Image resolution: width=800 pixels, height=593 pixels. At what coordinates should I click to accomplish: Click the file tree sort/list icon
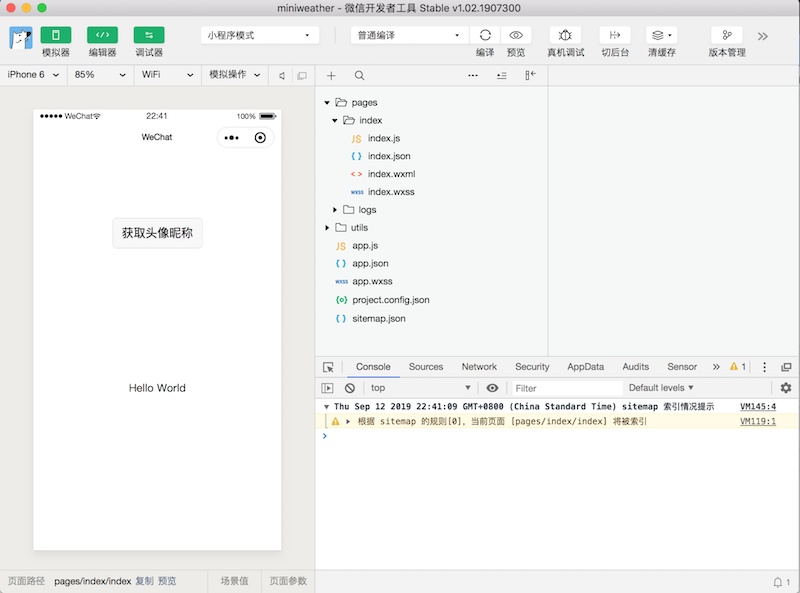(x=502, y=76)
